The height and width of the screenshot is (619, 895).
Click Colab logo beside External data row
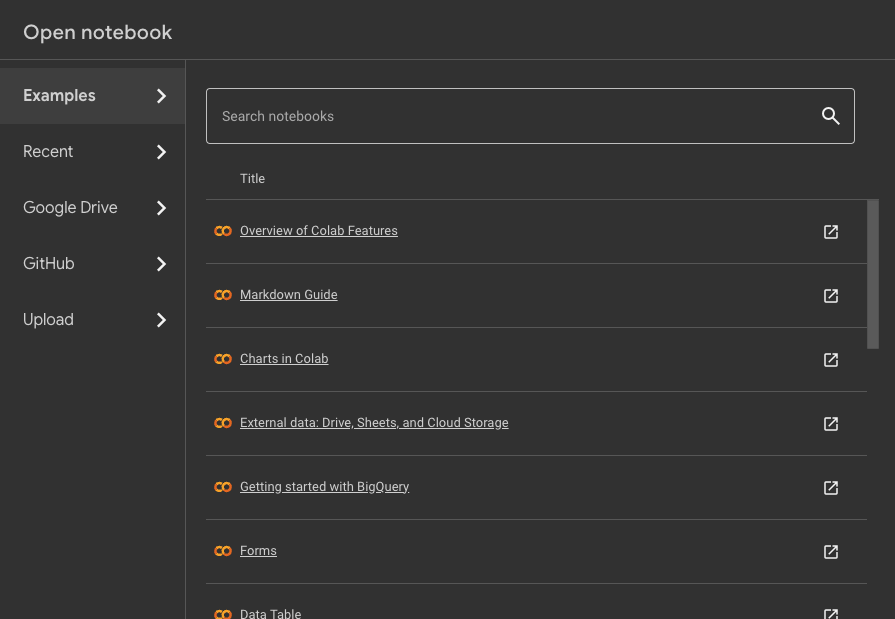point(223,423)
